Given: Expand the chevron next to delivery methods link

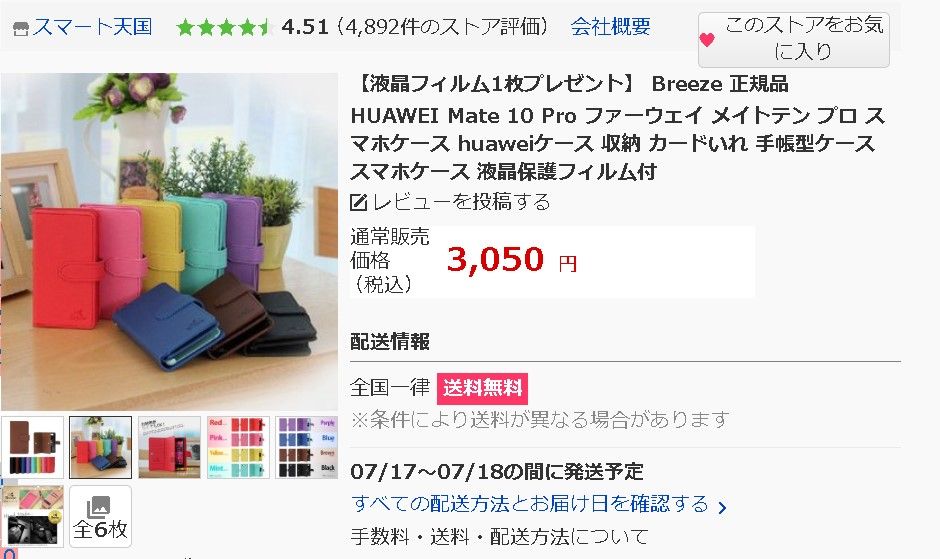Looking at the screenshot, I should 722,508.
